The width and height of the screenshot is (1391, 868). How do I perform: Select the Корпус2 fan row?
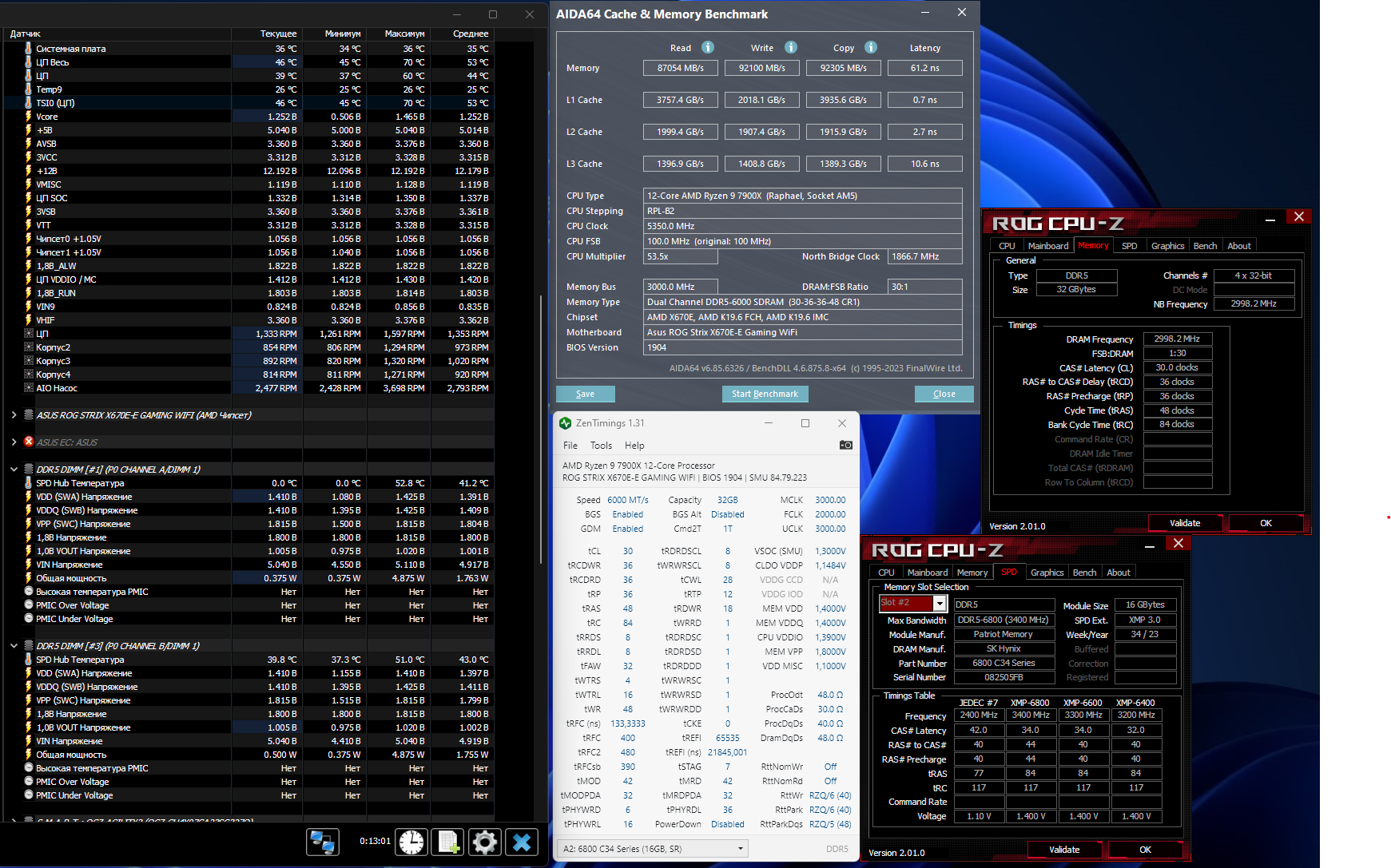coord(249,347)
